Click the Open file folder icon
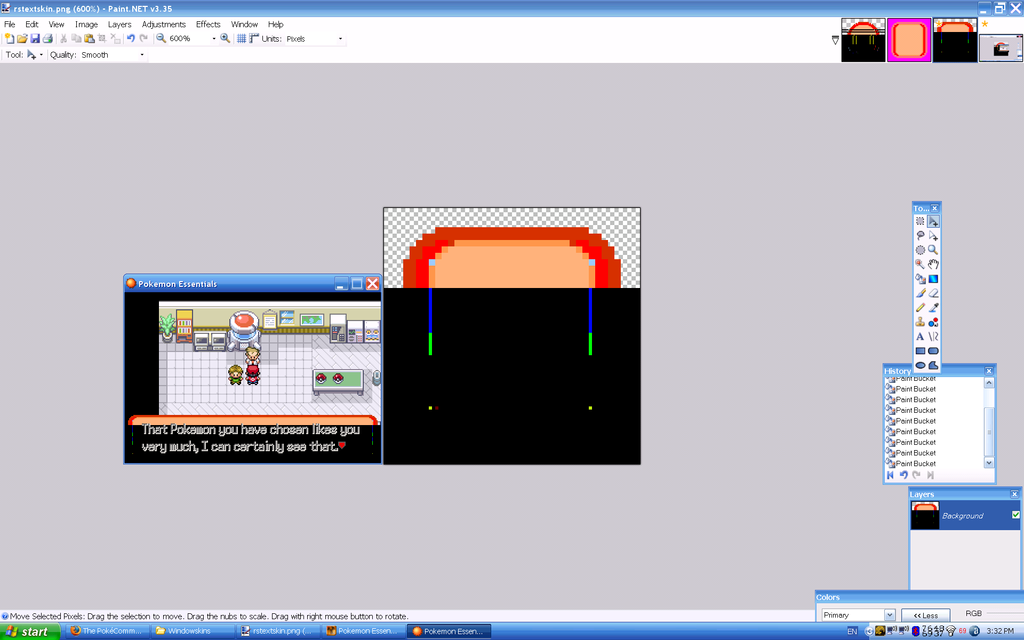This screenshot has width=1024, height=640. pos(22,39)
